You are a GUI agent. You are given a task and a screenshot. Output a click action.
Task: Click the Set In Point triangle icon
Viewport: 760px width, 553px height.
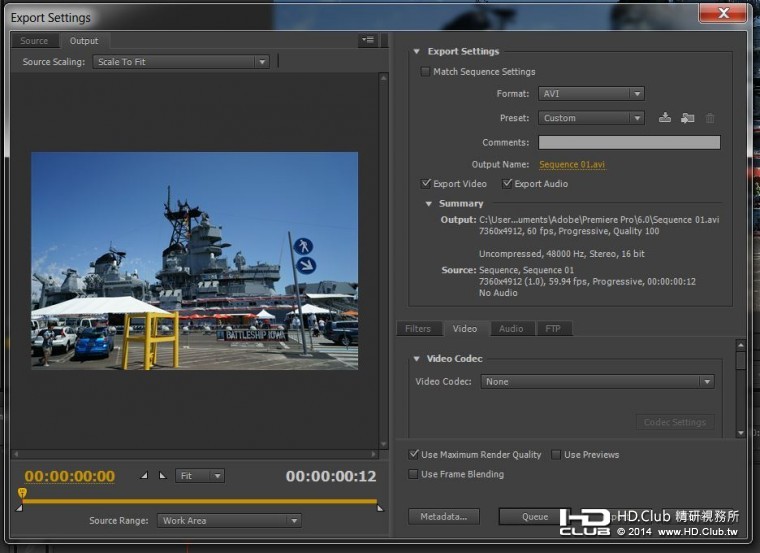coord(144,476)
